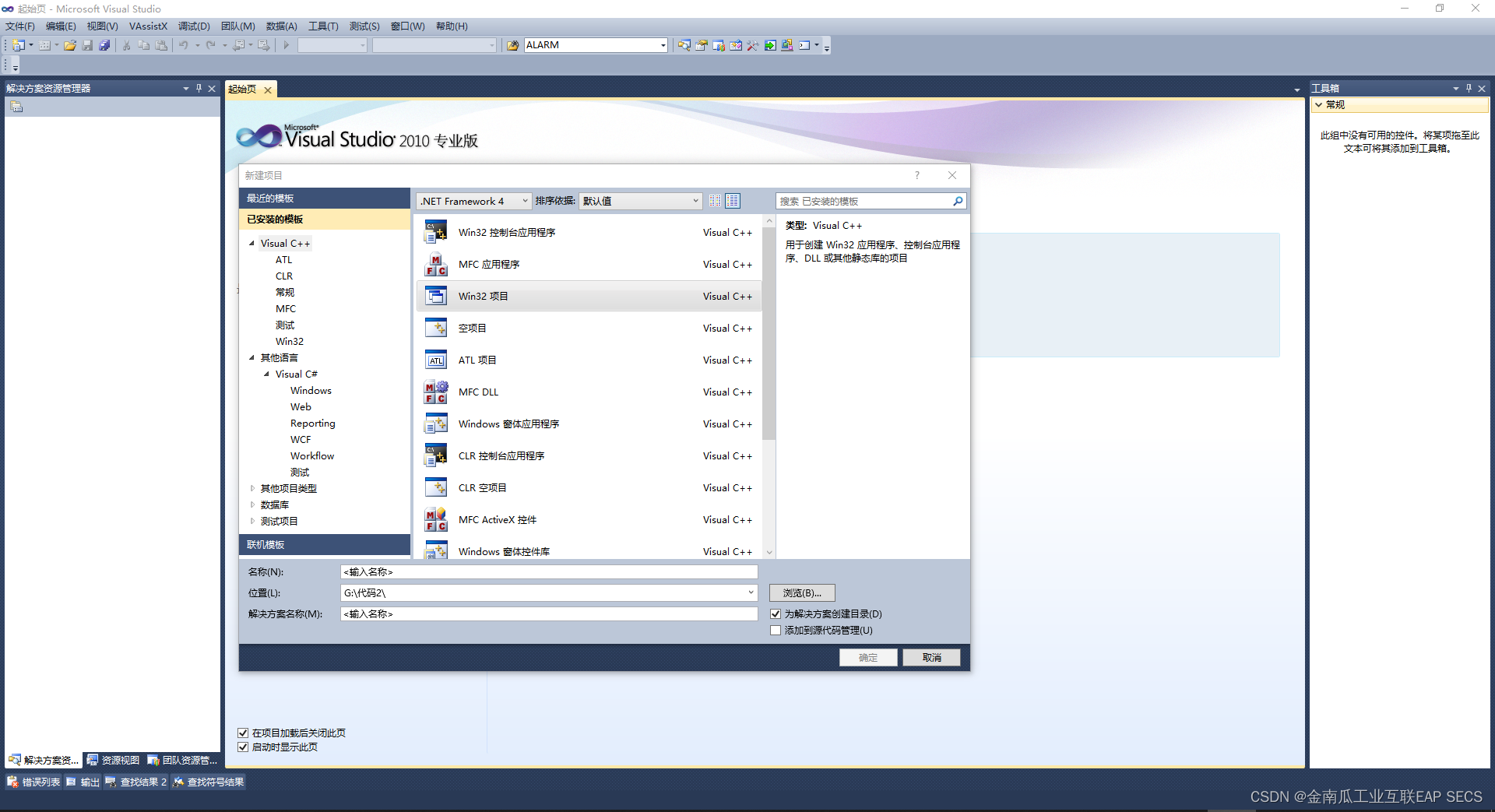Click the Copy toolbar icon
The width and height of the screenshot is (1495, 812).
144,45
